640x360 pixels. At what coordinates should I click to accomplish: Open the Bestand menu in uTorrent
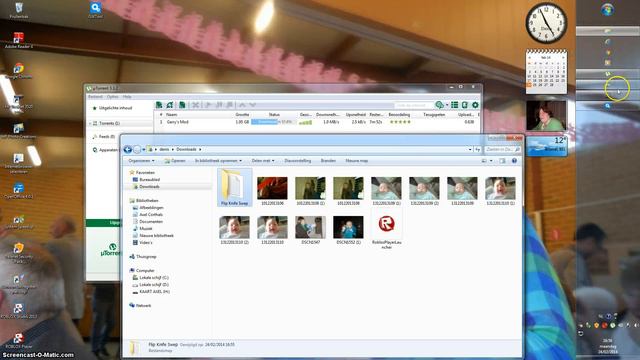coord(95,97)
